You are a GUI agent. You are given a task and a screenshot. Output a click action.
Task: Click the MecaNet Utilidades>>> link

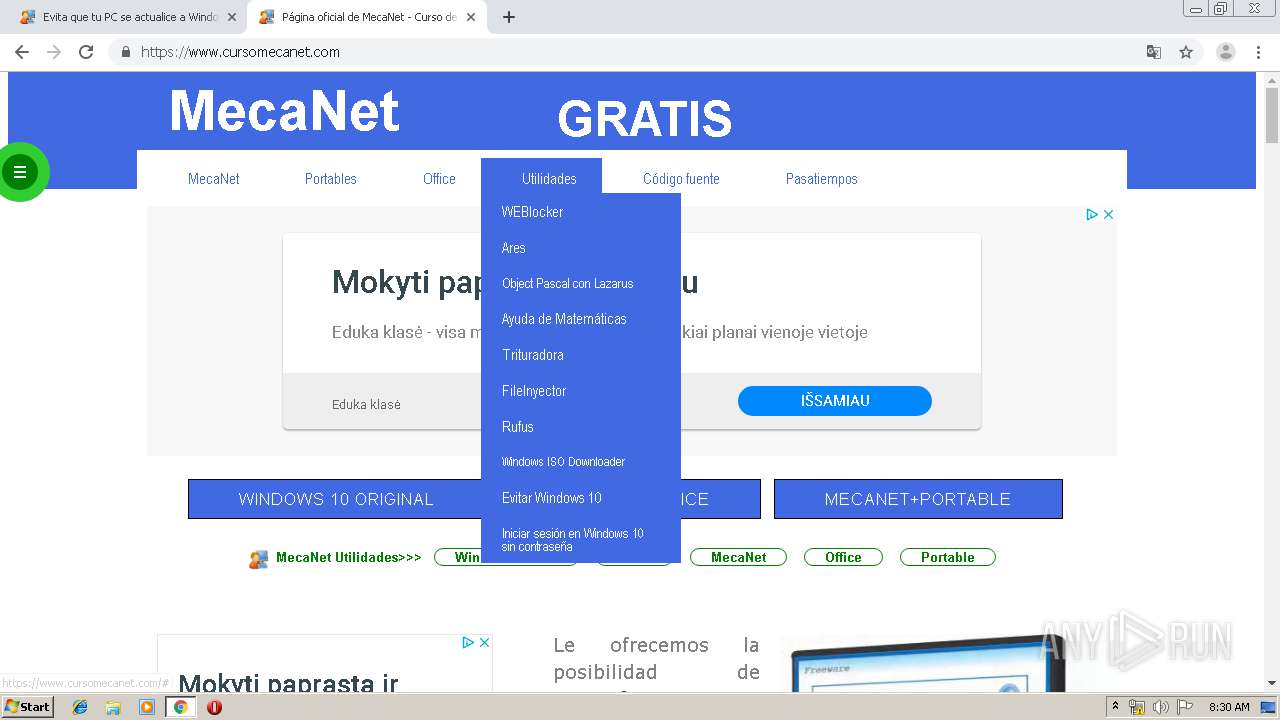pos(348,557)
